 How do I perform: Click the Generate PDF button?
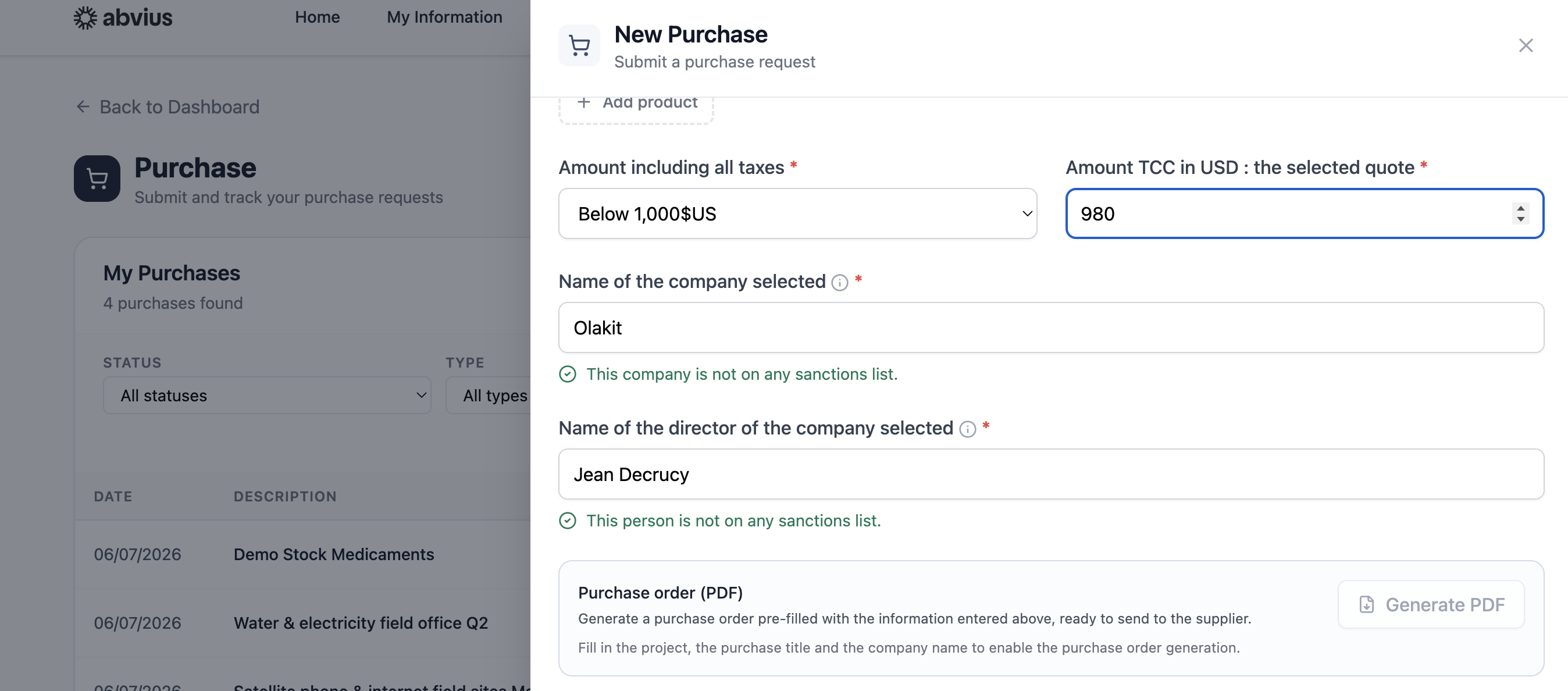click(1430, 604)
